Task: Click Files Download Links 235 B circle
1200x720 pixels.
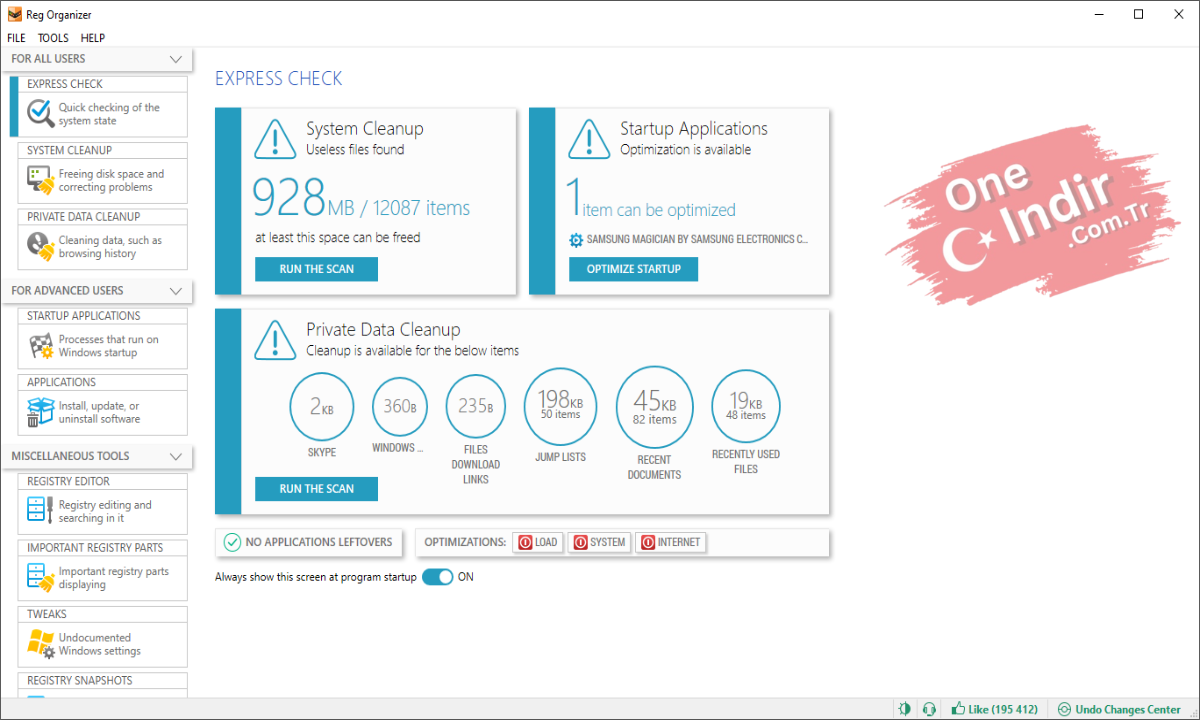Action: (x=476, y=407)
